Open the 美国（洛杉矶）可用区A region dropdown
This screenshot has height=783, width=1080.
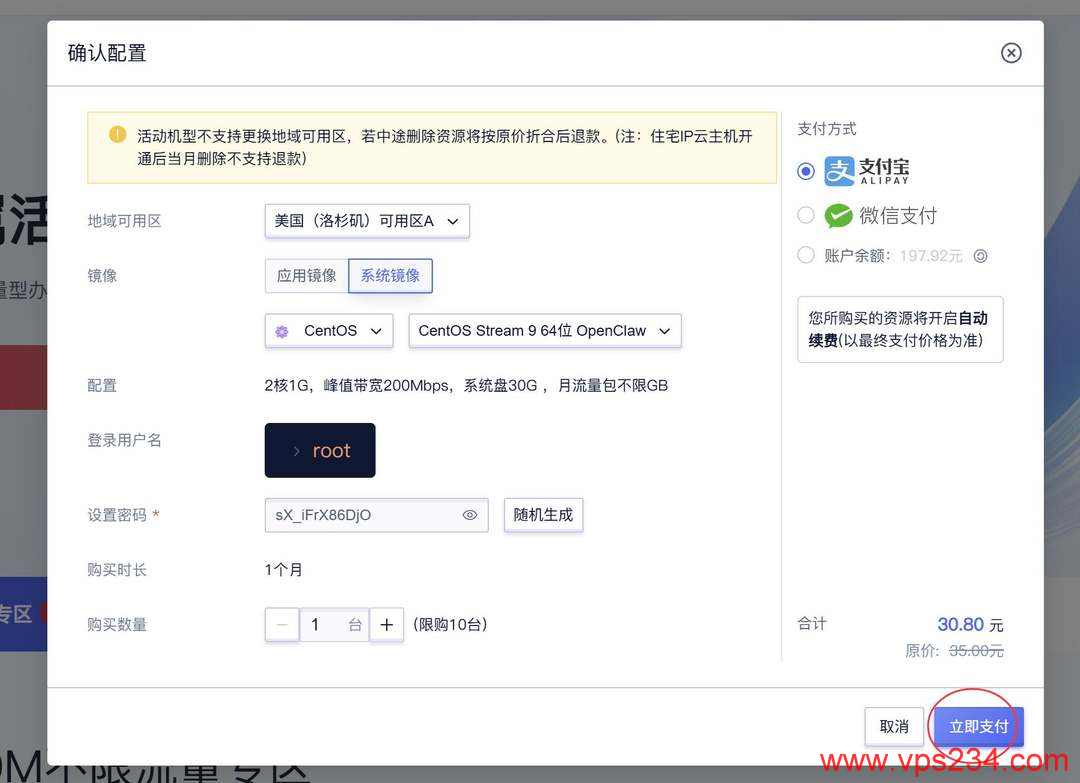tap(366, 221)
